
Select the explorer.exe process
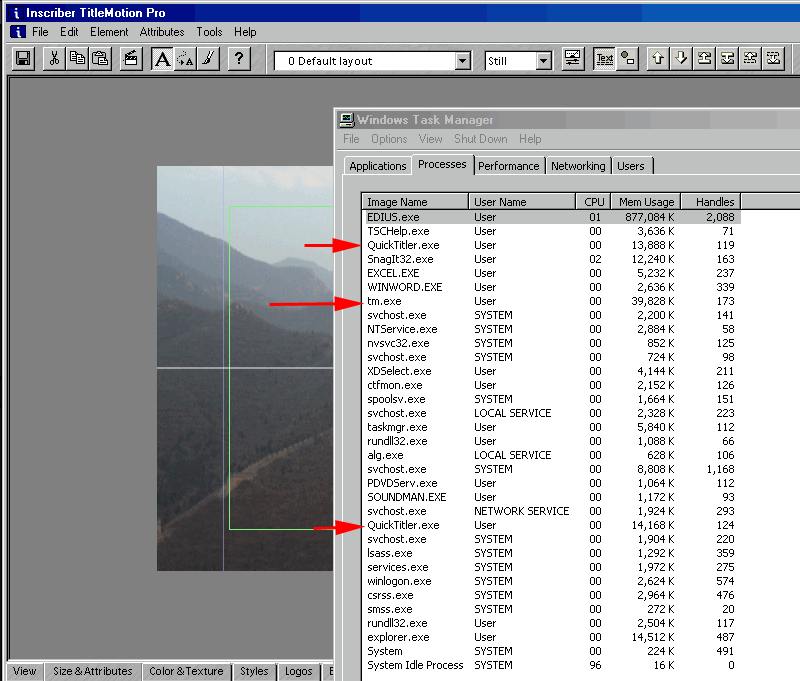point(551,637)
